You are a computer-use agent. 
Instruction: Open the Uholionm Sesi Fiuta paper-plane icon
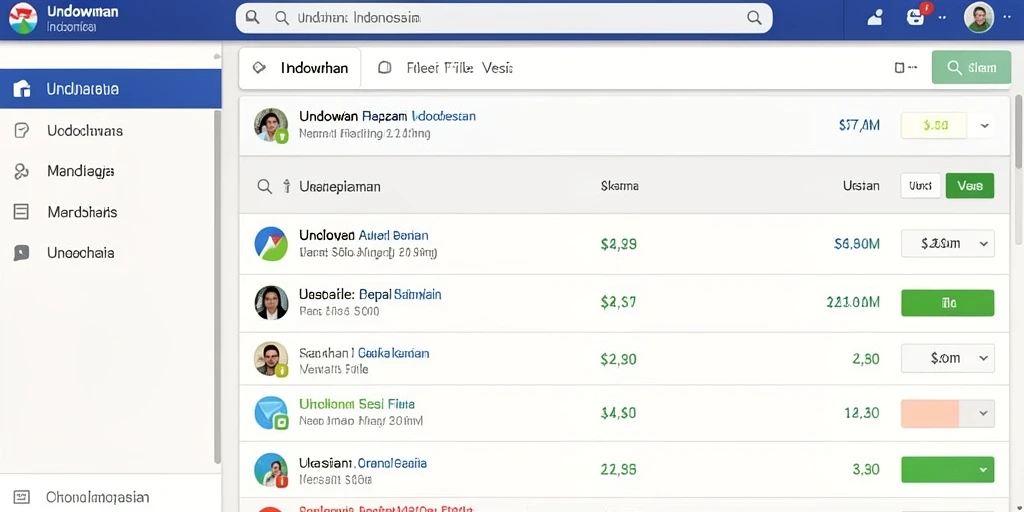point(271,413)
